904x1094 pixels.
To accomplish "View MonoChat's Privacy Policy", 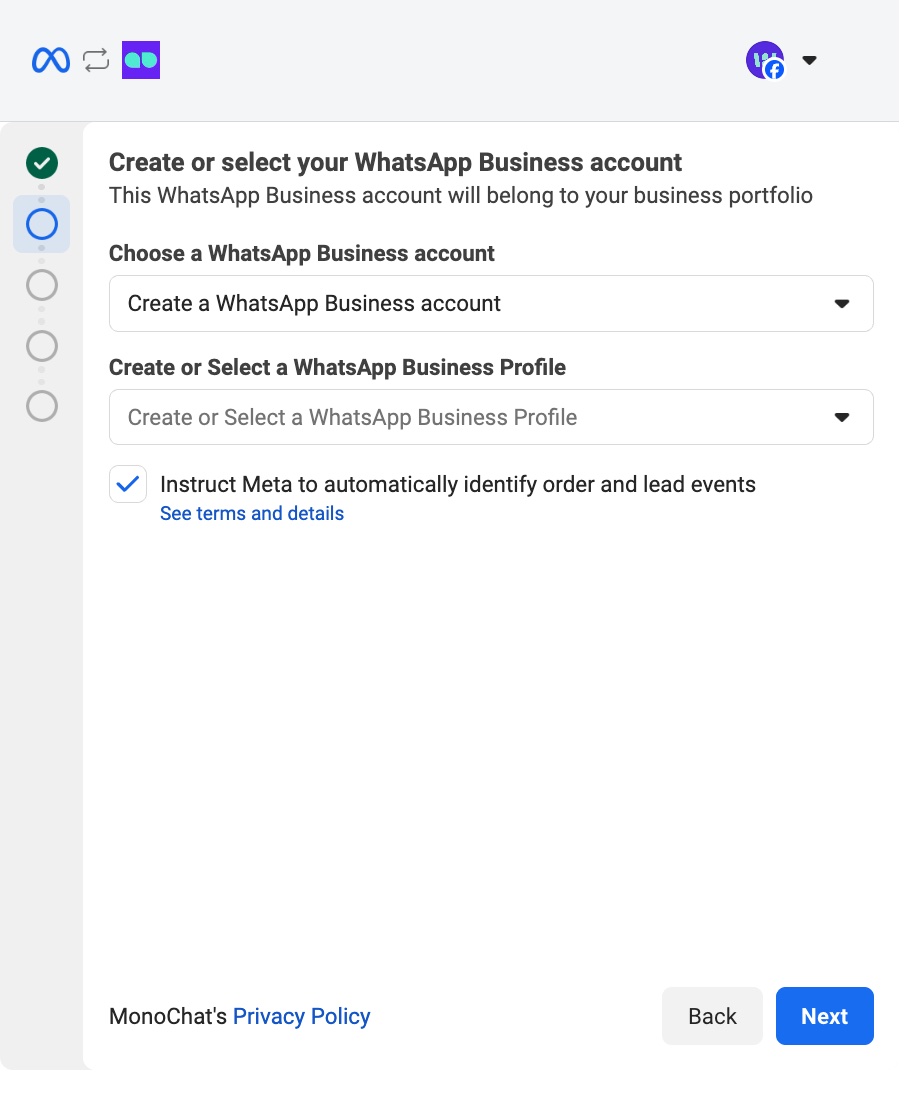I will tap(301, 1016).
